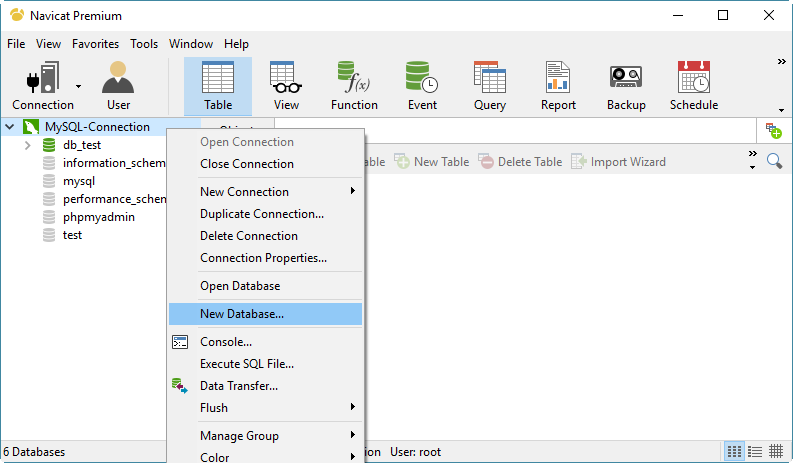Viewport: 793px width, 463px height.
Task: Click the test database gray icon
Action: tap(49, 235)
